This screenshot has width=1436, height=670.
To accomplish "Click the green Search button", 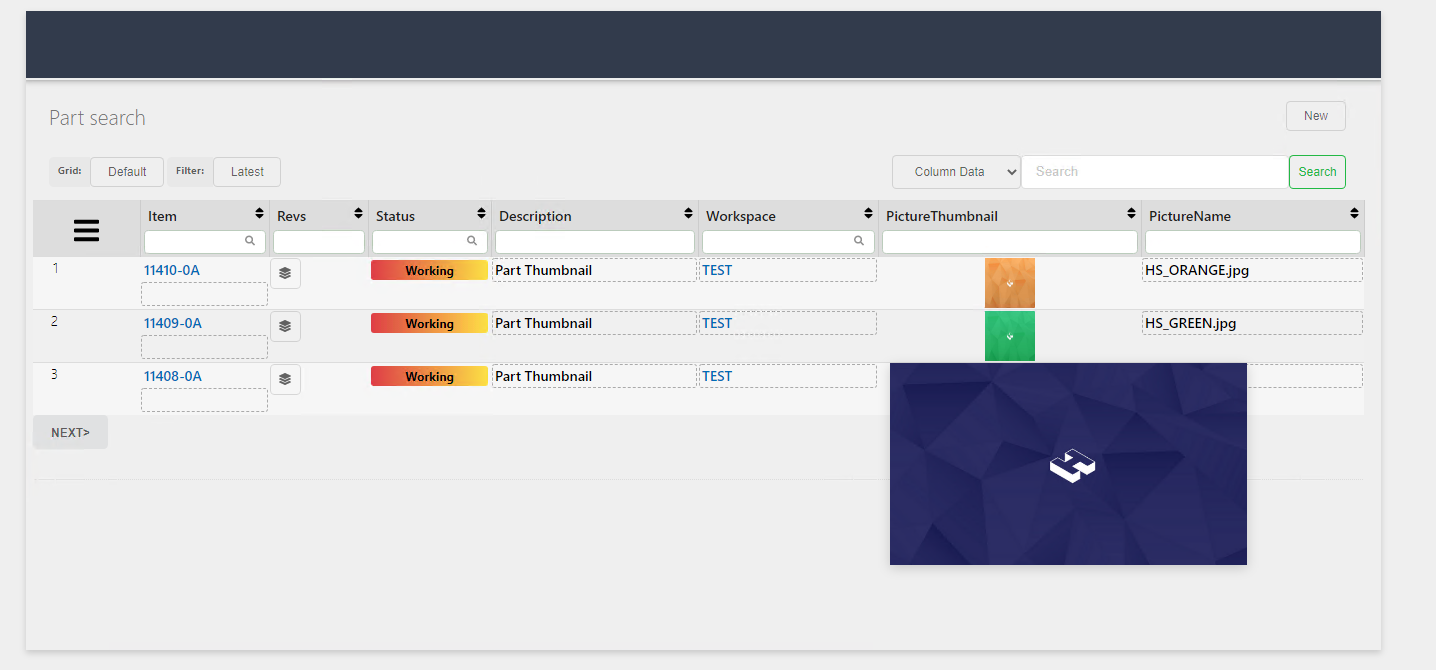I will [x=1317, y=172].
